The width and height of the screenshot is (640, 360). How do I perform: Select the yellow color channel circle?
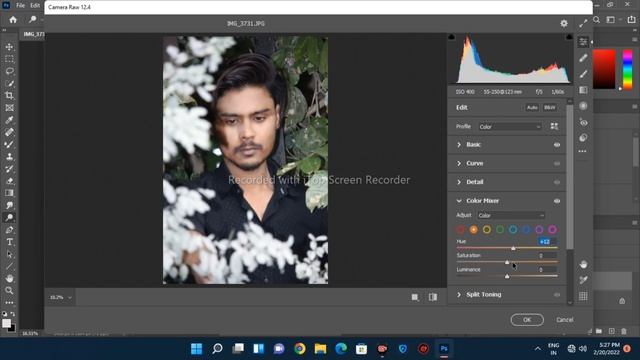pyautogui.click(x=487, y=230)
